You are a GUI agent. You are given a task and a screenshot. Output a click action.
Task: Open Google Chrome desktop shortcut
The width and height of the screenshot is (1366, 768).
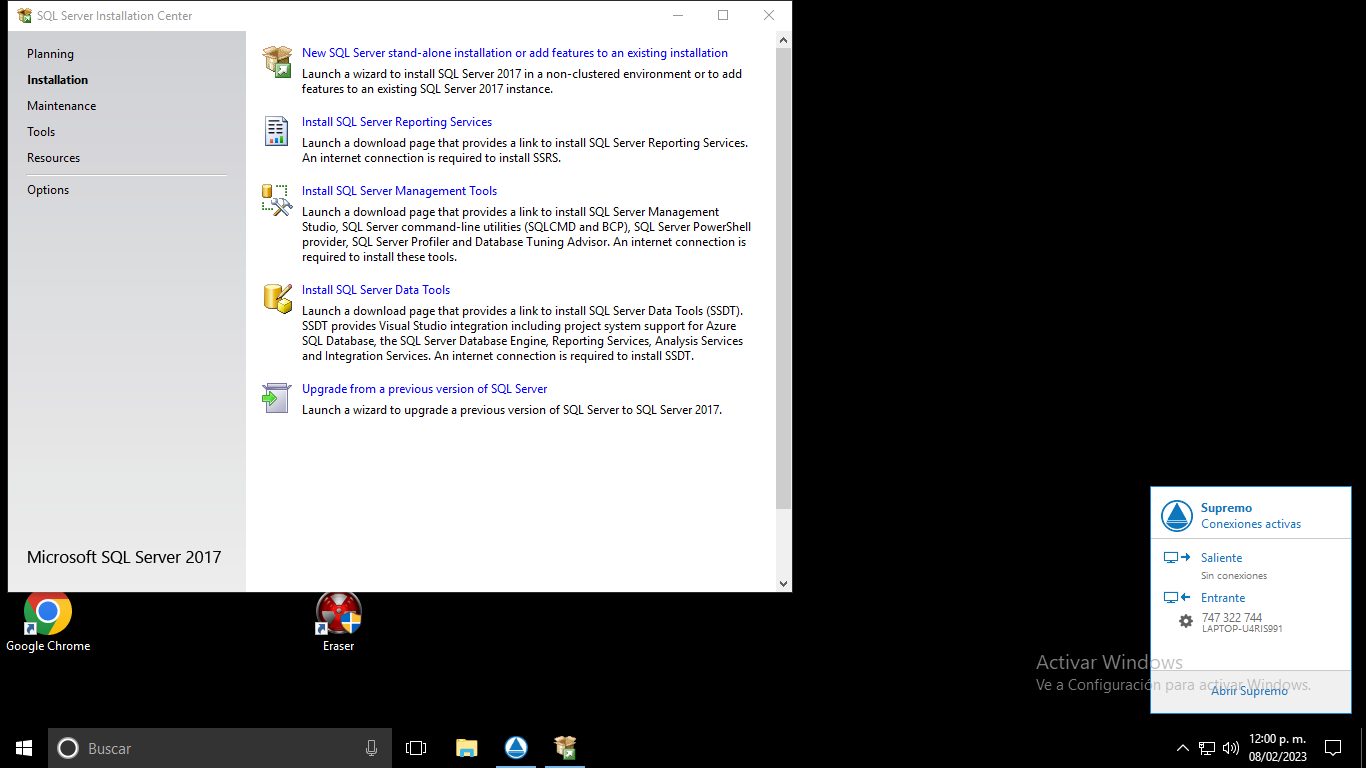click(x=48, y=622)
